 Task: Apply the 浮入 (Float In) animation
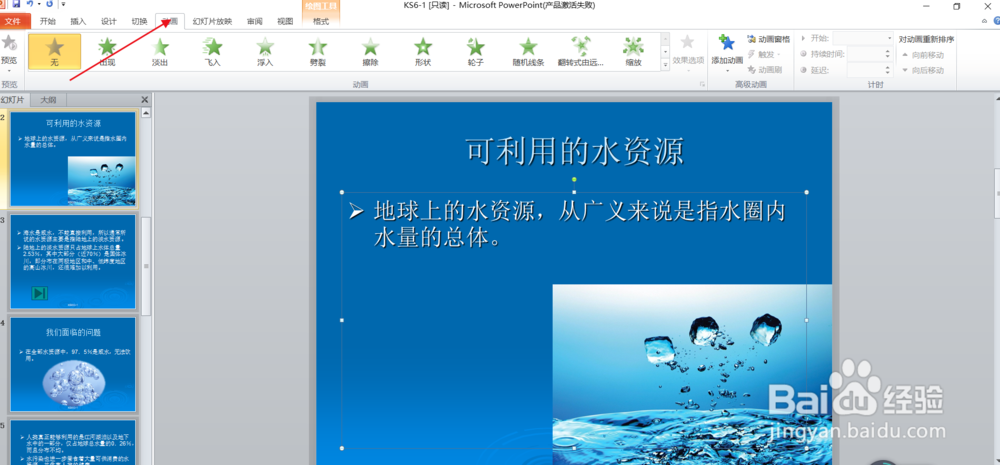265,52
